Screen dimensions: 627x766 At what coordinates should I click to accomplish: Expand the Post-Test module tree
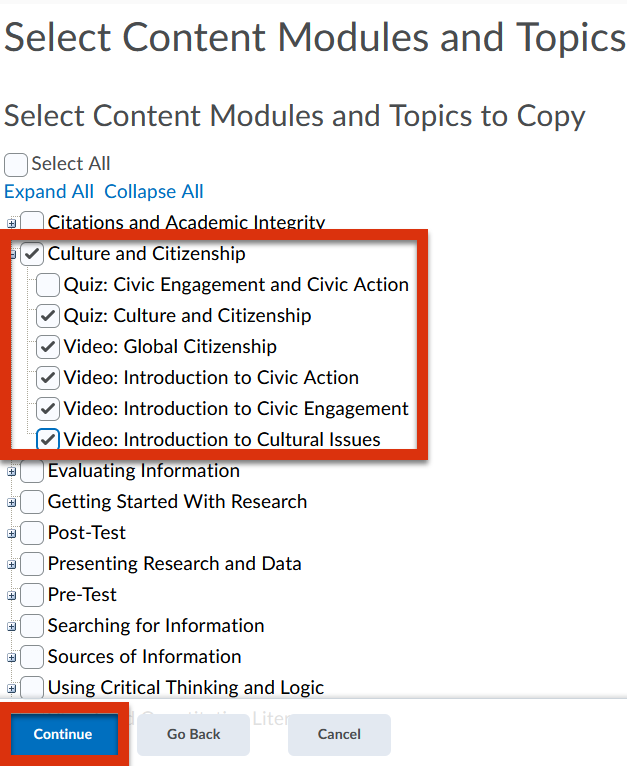pos(12,534)
